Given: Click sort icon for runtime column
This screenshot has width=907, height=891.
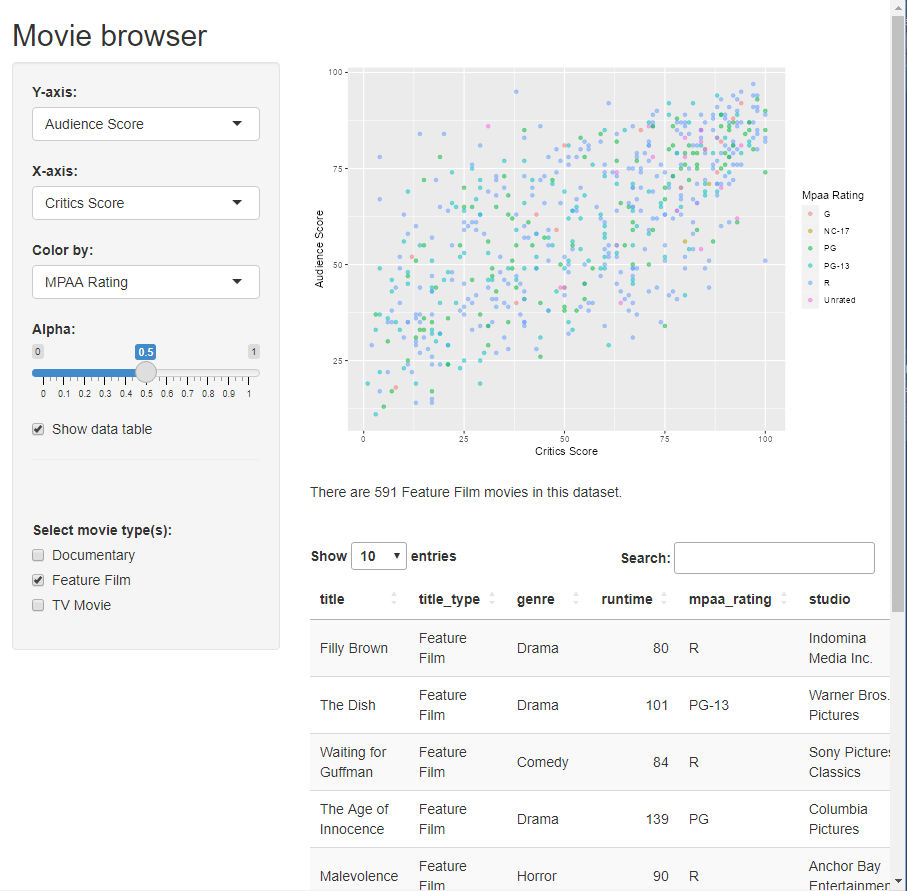Looking at the screenshot, I should click(663, 599).
